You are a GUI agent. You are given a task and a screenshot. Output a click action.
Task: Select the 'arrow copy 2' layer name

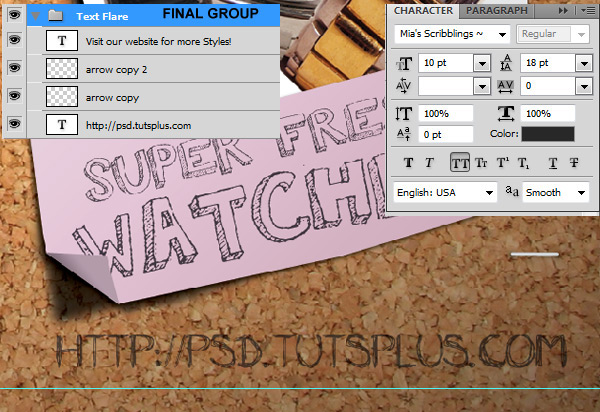pyautogui.click(x=116, y=70)
